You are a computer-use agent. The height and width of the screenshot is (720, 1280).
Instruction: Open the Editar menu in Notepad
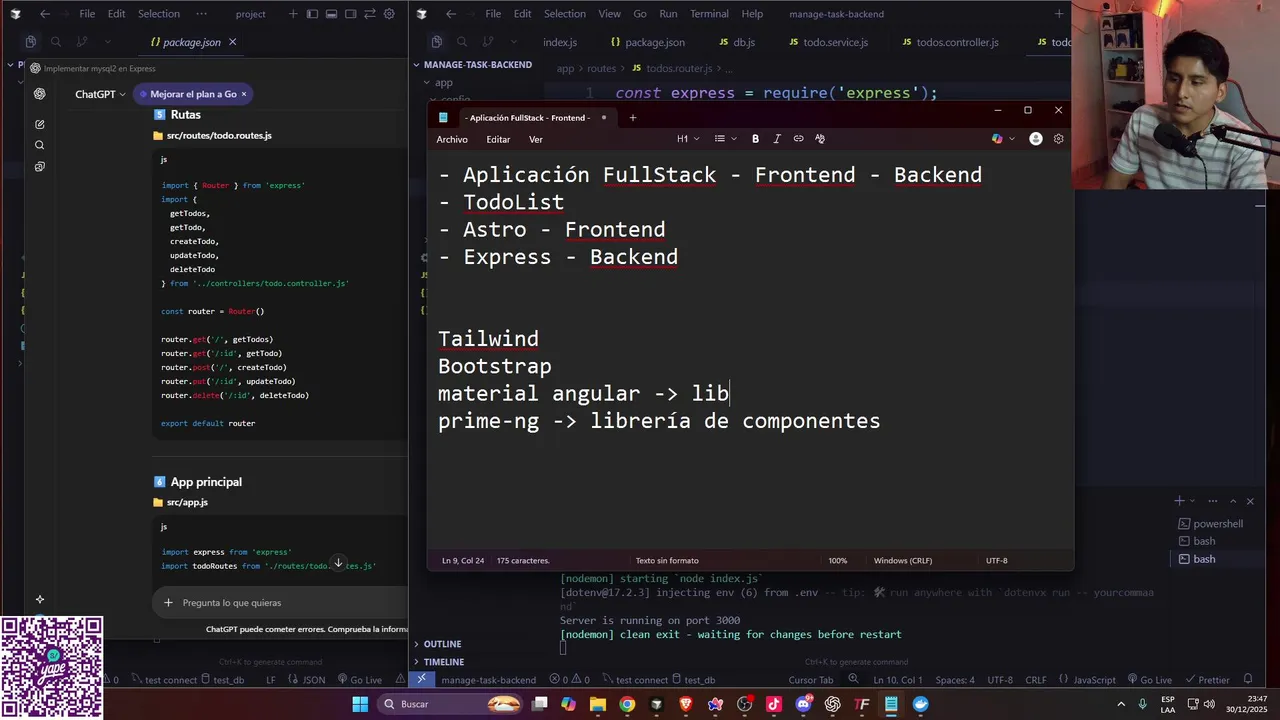(x=498, y=140)
